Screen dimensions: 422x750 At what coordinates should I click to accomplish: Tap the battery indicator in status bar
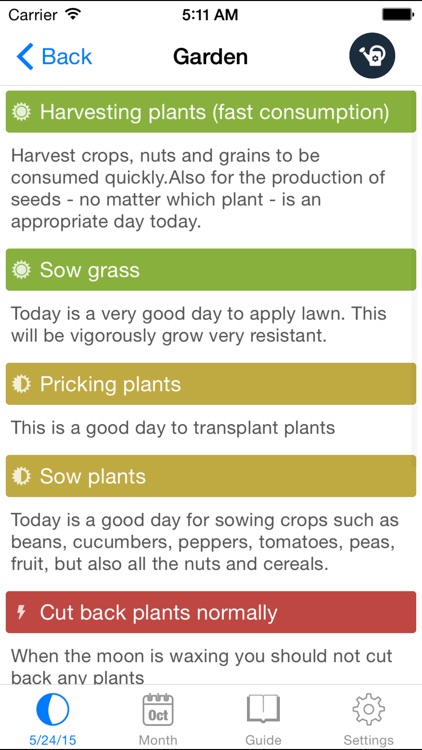(x=398, y=15)
